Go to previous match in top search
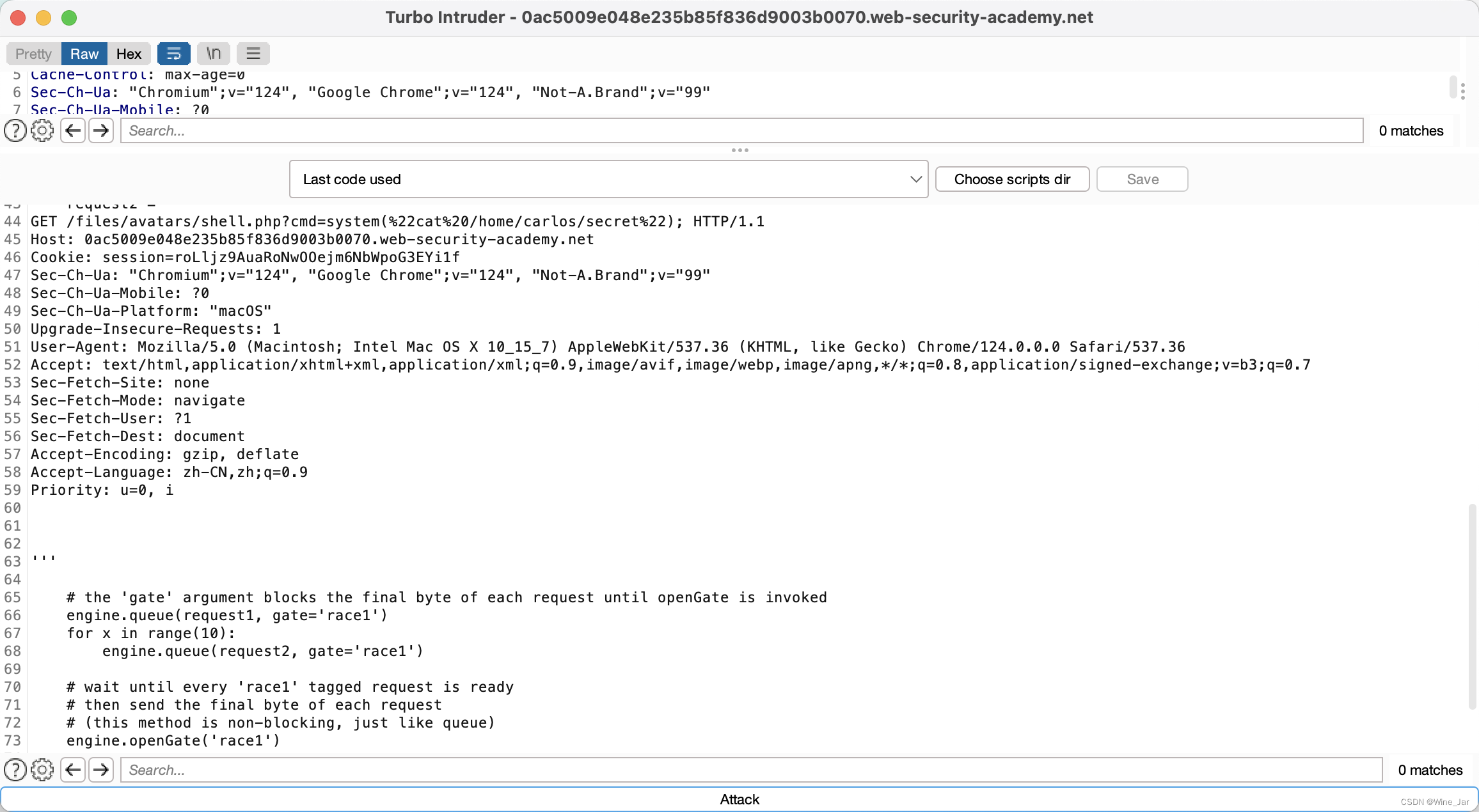This screenshot has width=1479, height=812. [73, 131]
